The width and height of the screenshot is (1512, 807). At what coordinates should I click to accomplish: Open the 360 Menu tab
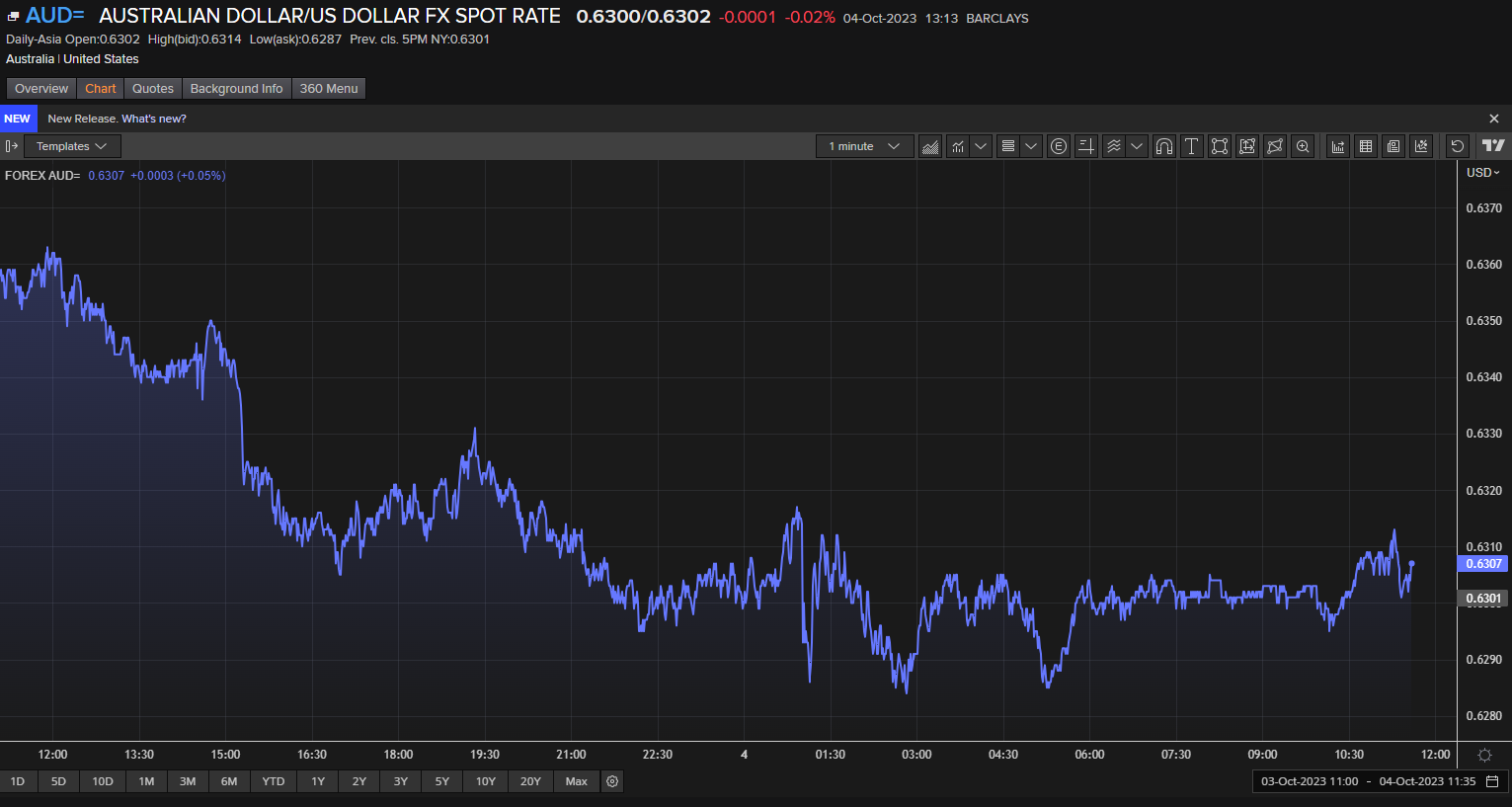329,89
